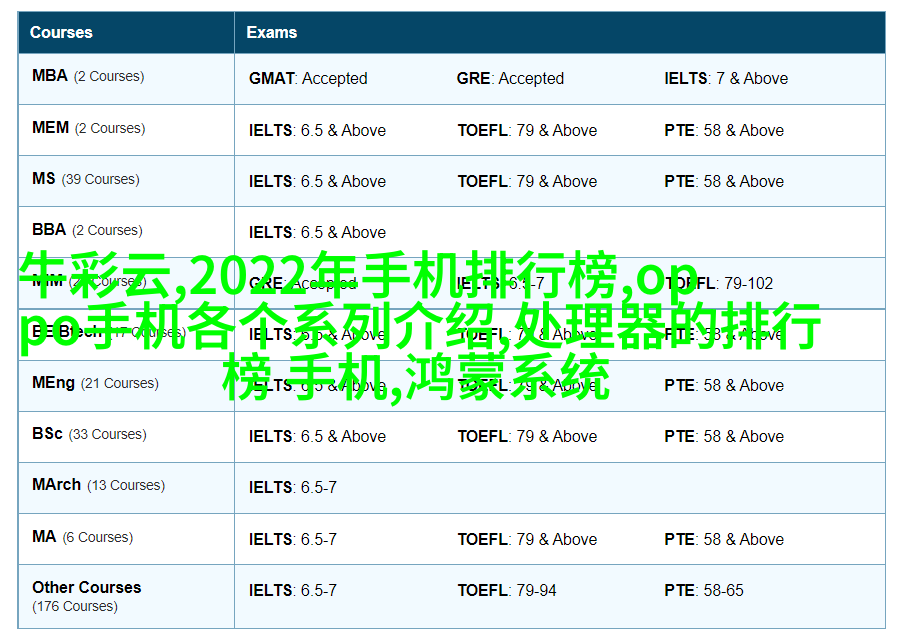This screenshot has height=639, width=901.
Task: Click TOEFL: 79 & Above in the MA row
Action: coord(527,540)
